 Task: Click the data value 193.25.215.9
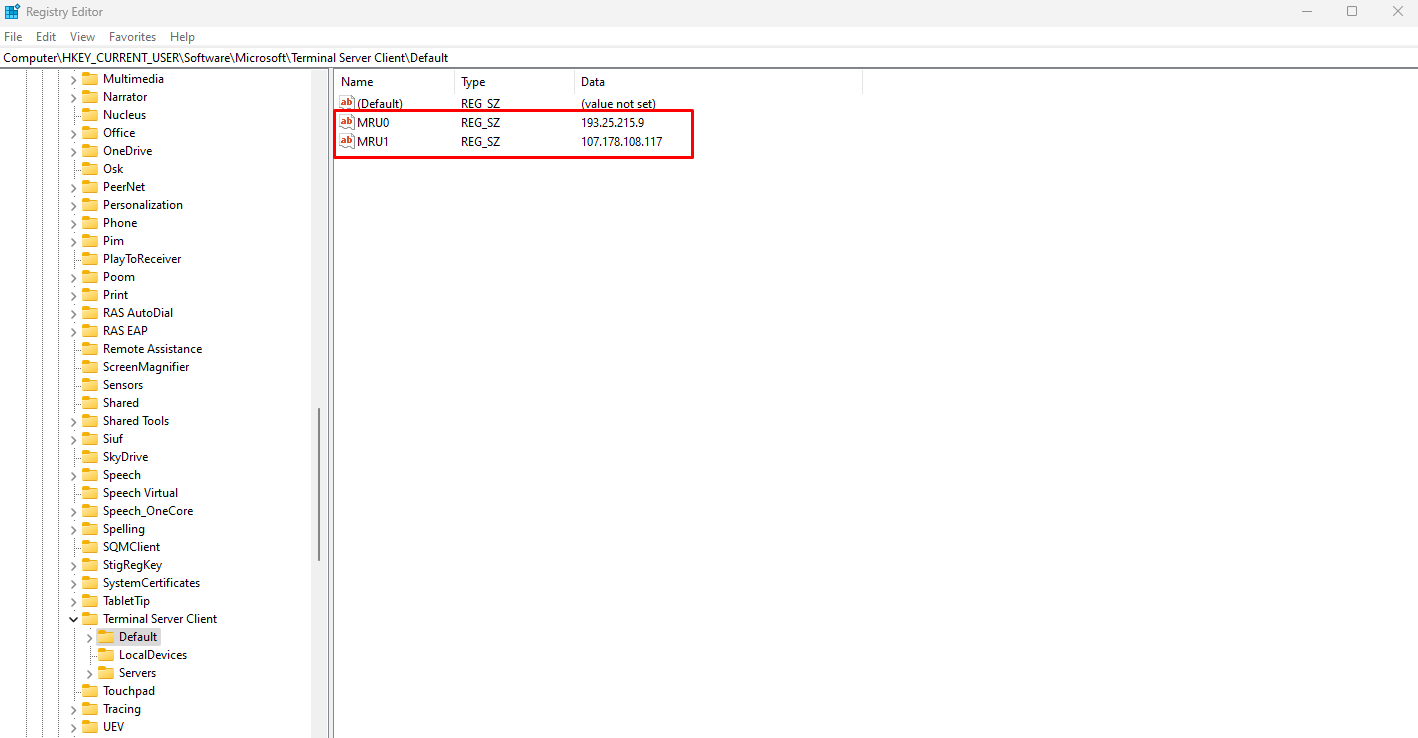click(x=612, y=122)
